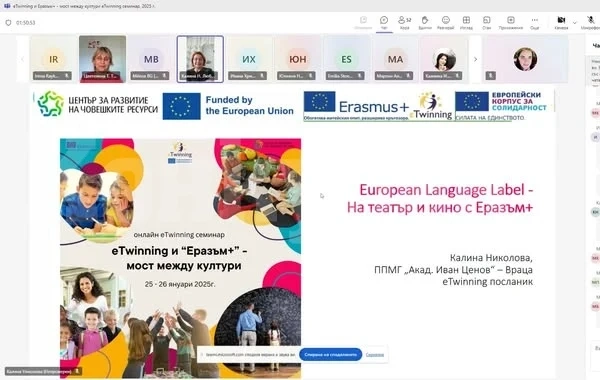Select the self-view avatar tile at far right
This screenshot has width=600, height=380.
tap(525, 59)
